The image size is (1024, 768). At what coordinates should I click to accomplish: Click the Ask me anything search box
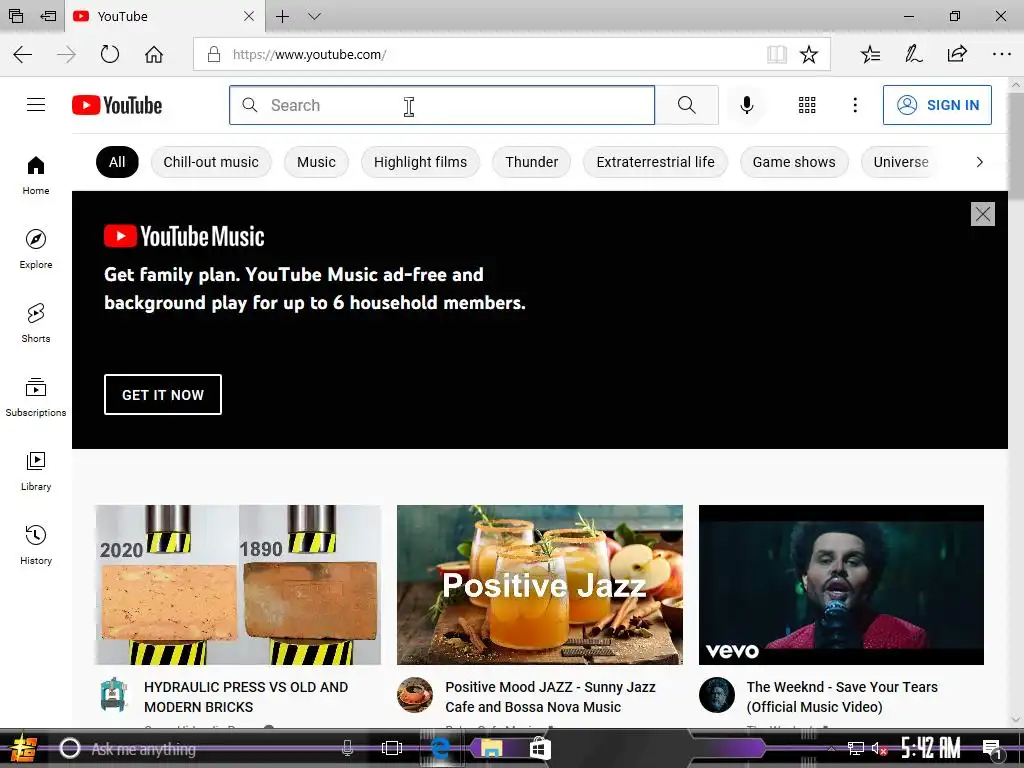tap(208, 748)
